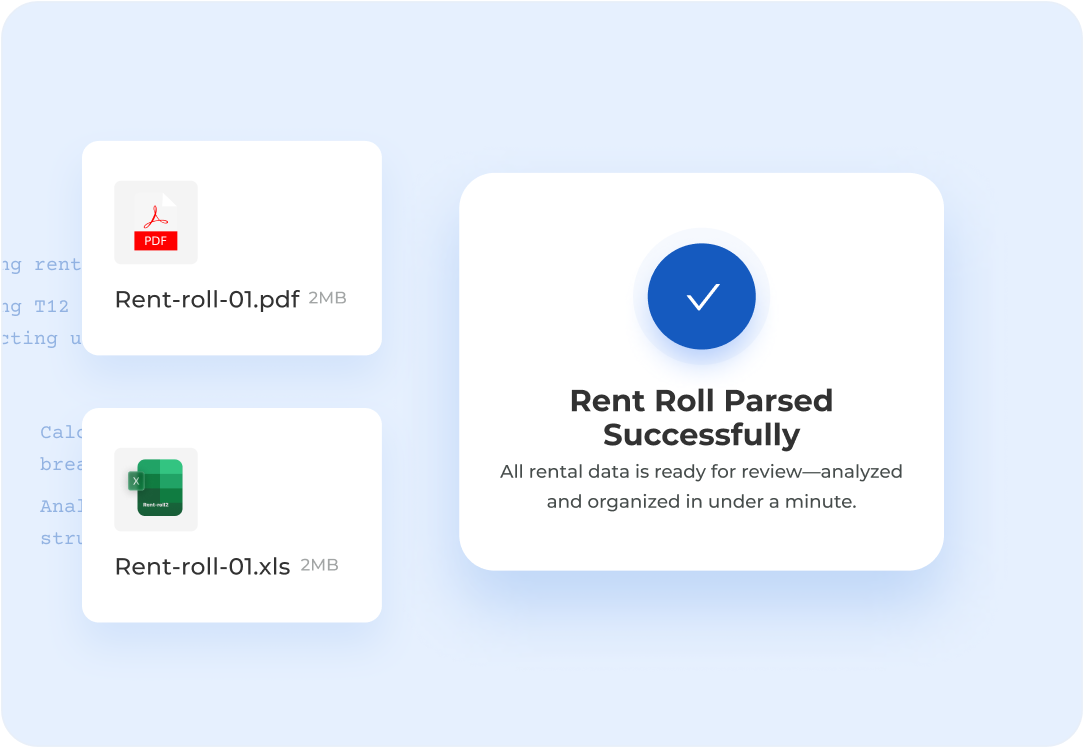Click the small green X Excel badge

pos(136,481)
